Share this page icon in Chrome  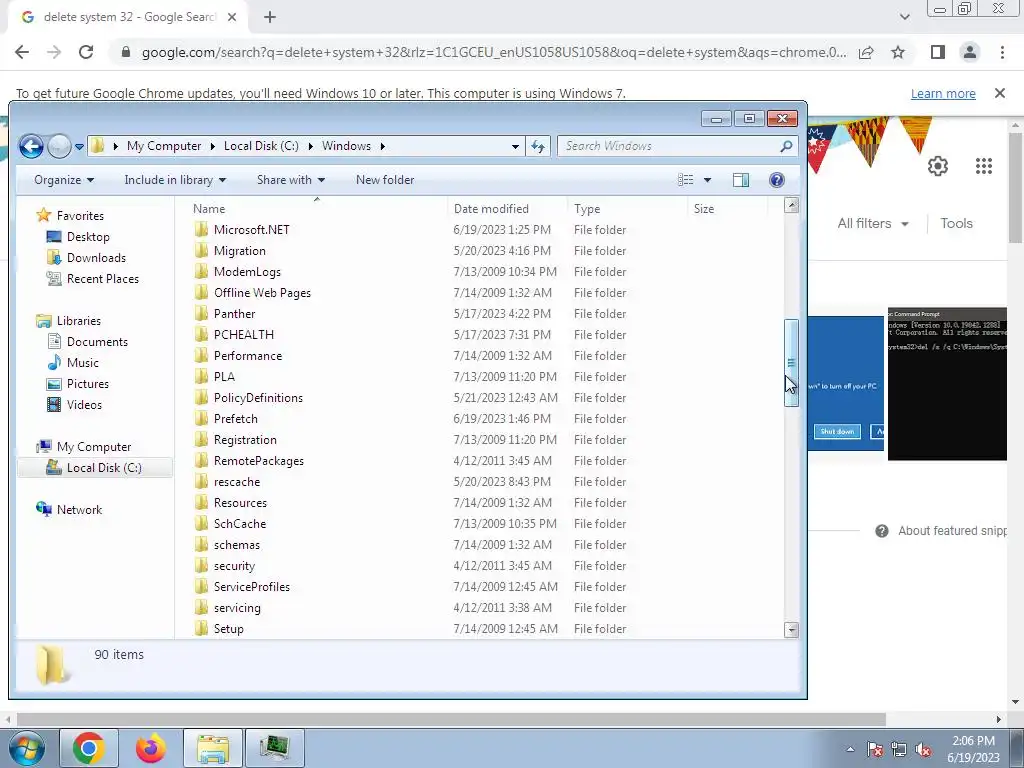tap(866, 52)
